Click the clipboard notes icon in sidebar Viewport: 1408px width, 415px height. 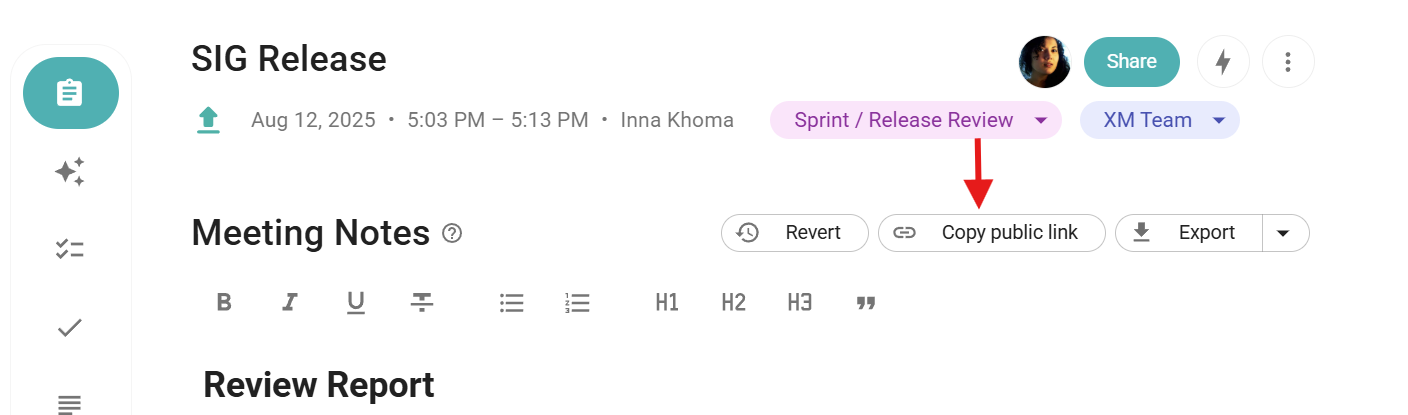point(70,93)
